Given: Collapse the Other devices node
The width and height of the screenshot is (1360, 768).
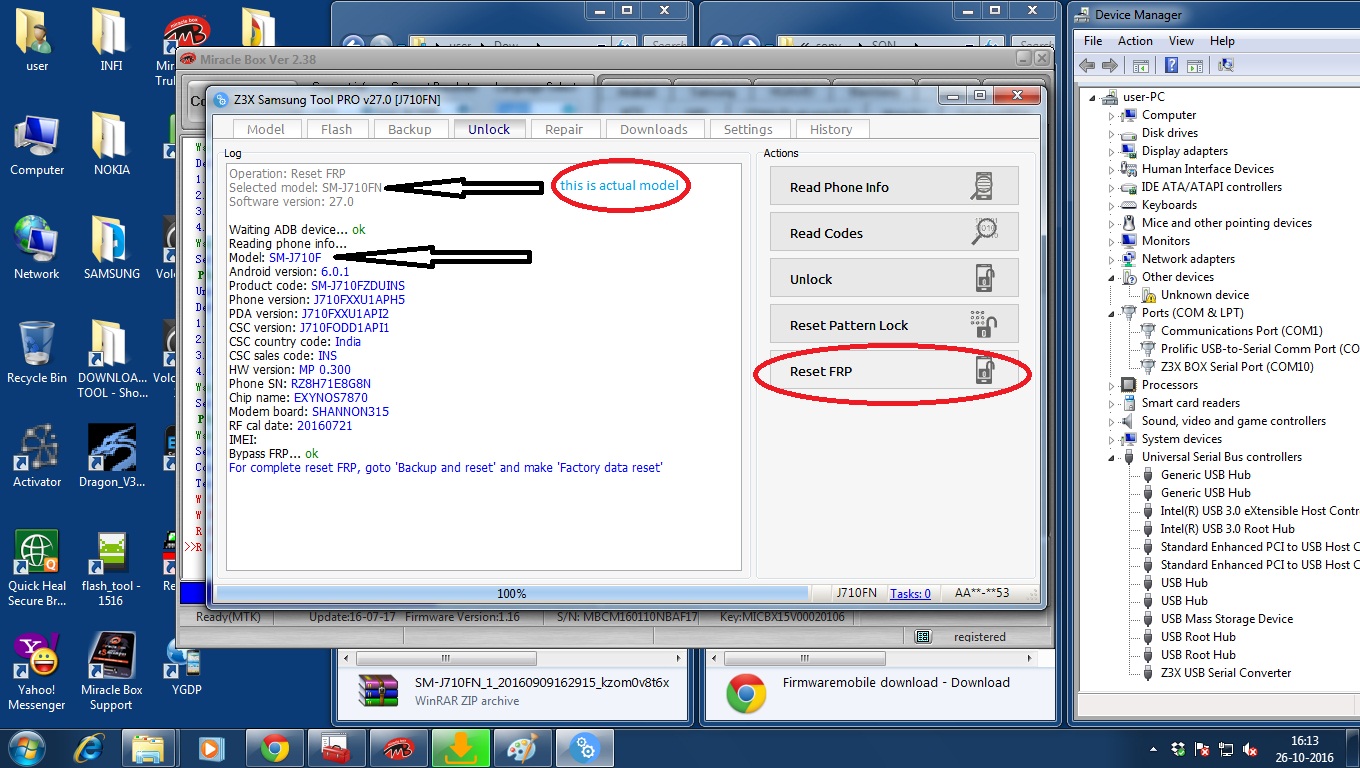Looking at the screenshot, I should coord(1111,277).
